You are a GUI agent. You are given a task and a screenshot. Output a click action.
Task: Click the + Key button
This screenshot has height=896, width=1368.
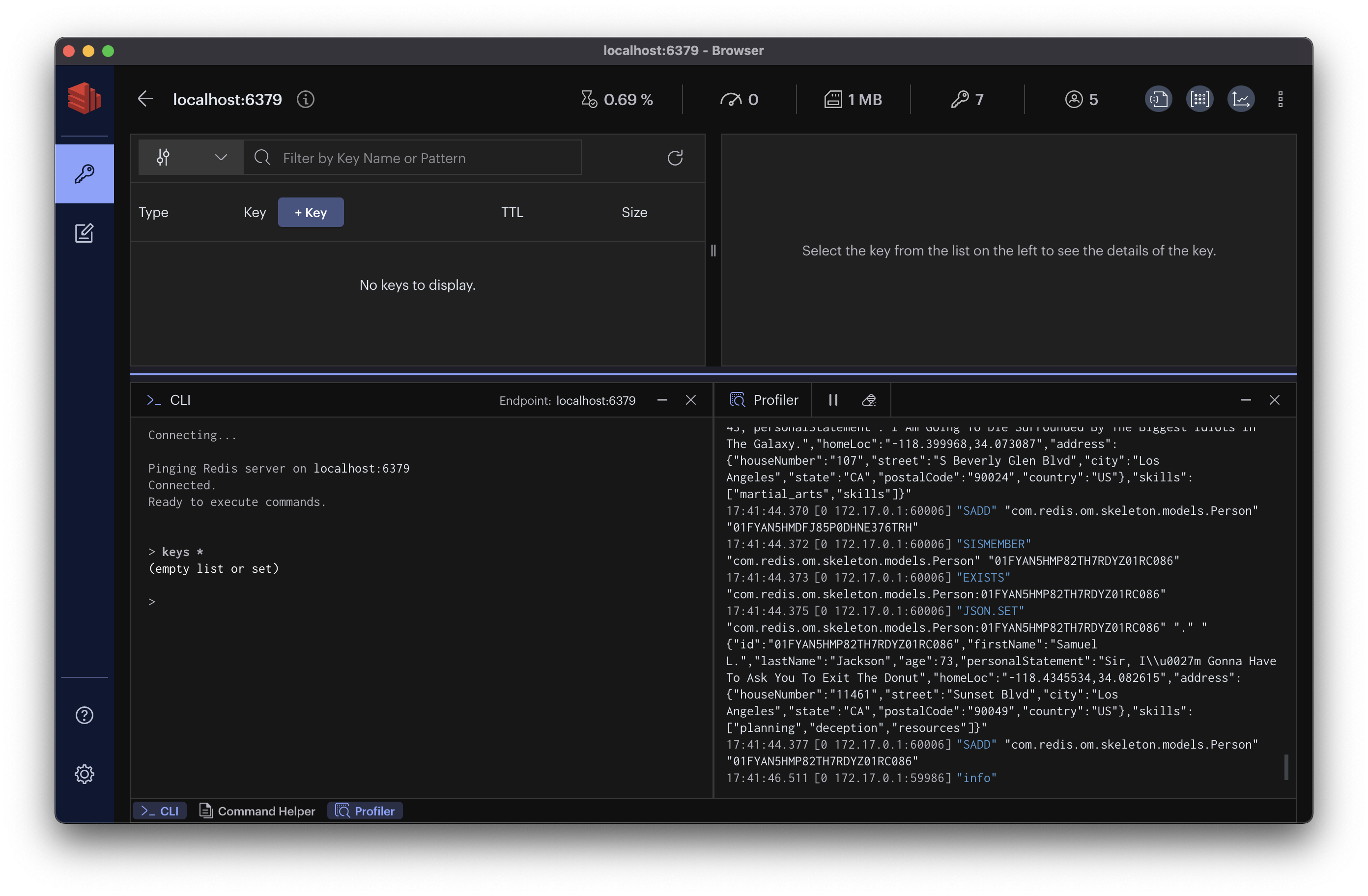click(311, 212)
